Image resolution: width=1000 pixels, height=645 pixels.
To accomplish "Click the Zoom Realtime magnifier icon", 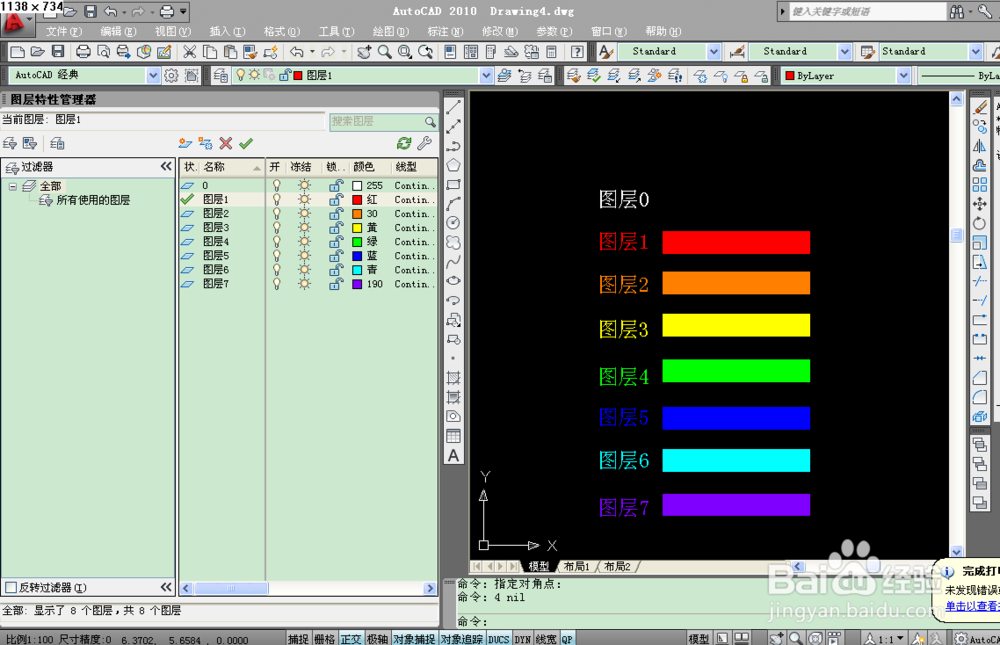I will pyautogui.click(x=385, y=52).
